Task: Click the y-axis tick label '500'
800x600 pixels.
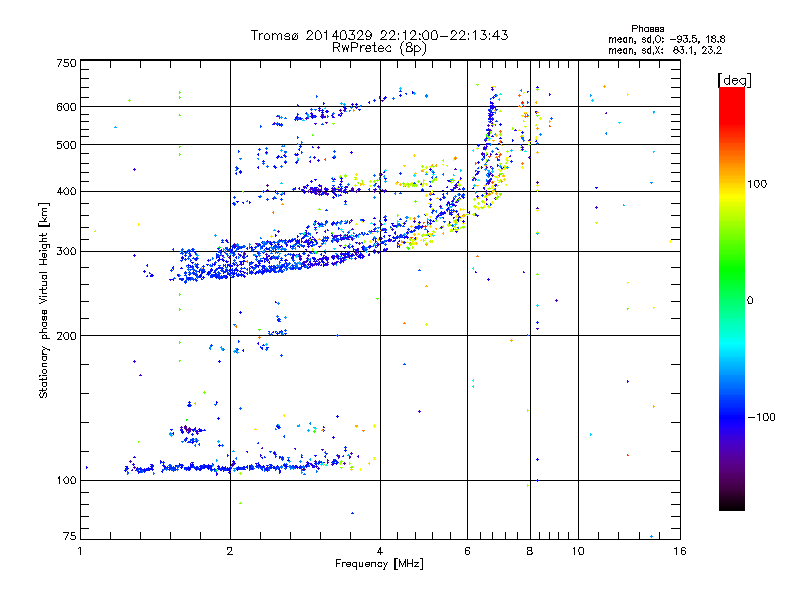Action: tap(67, 145)
